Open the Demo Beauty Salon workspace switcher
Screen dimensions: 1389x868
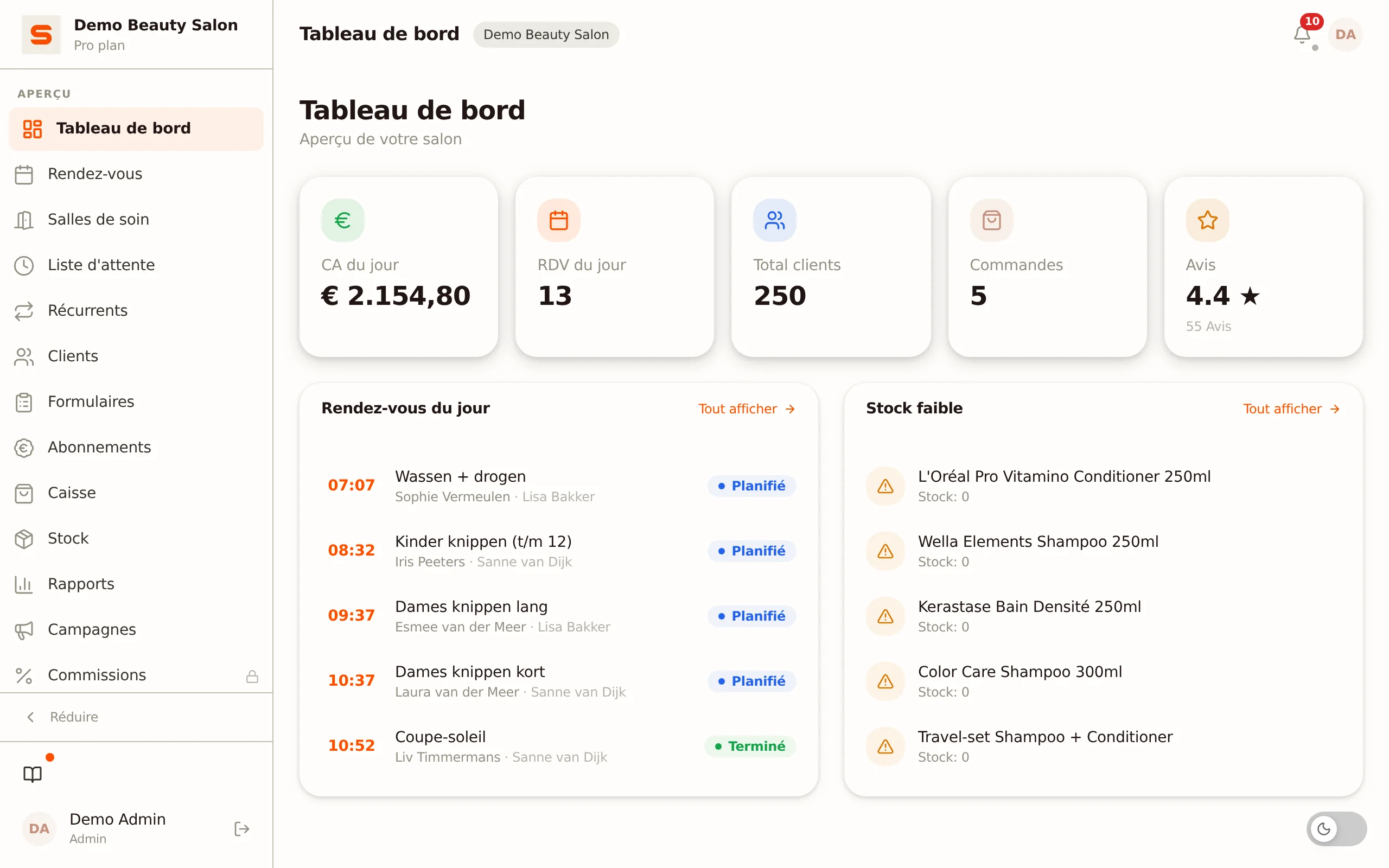coord(136,34)
